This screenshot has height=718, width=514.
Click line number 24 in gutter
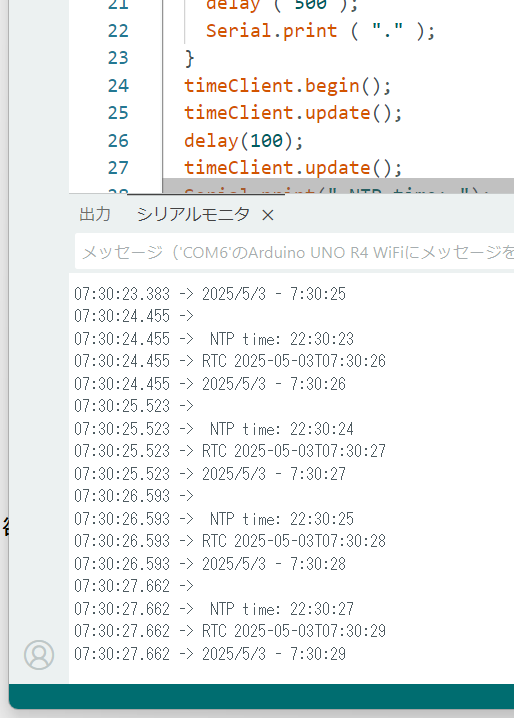(118, 86)
